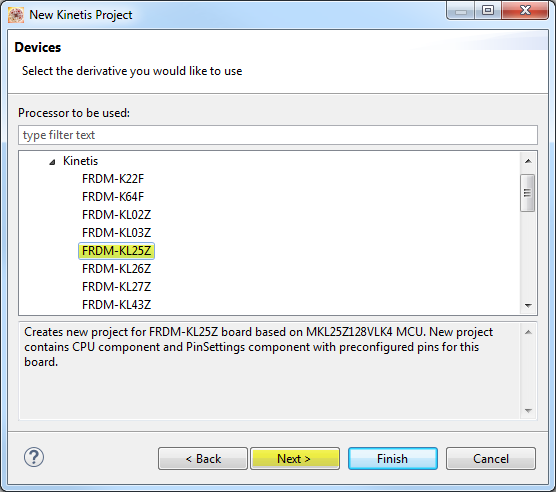Click the device list scrollbar thumb
Image resolution: width=556 pixels, height=492 pixels.
pyautogui.click(x=528, y=193)
